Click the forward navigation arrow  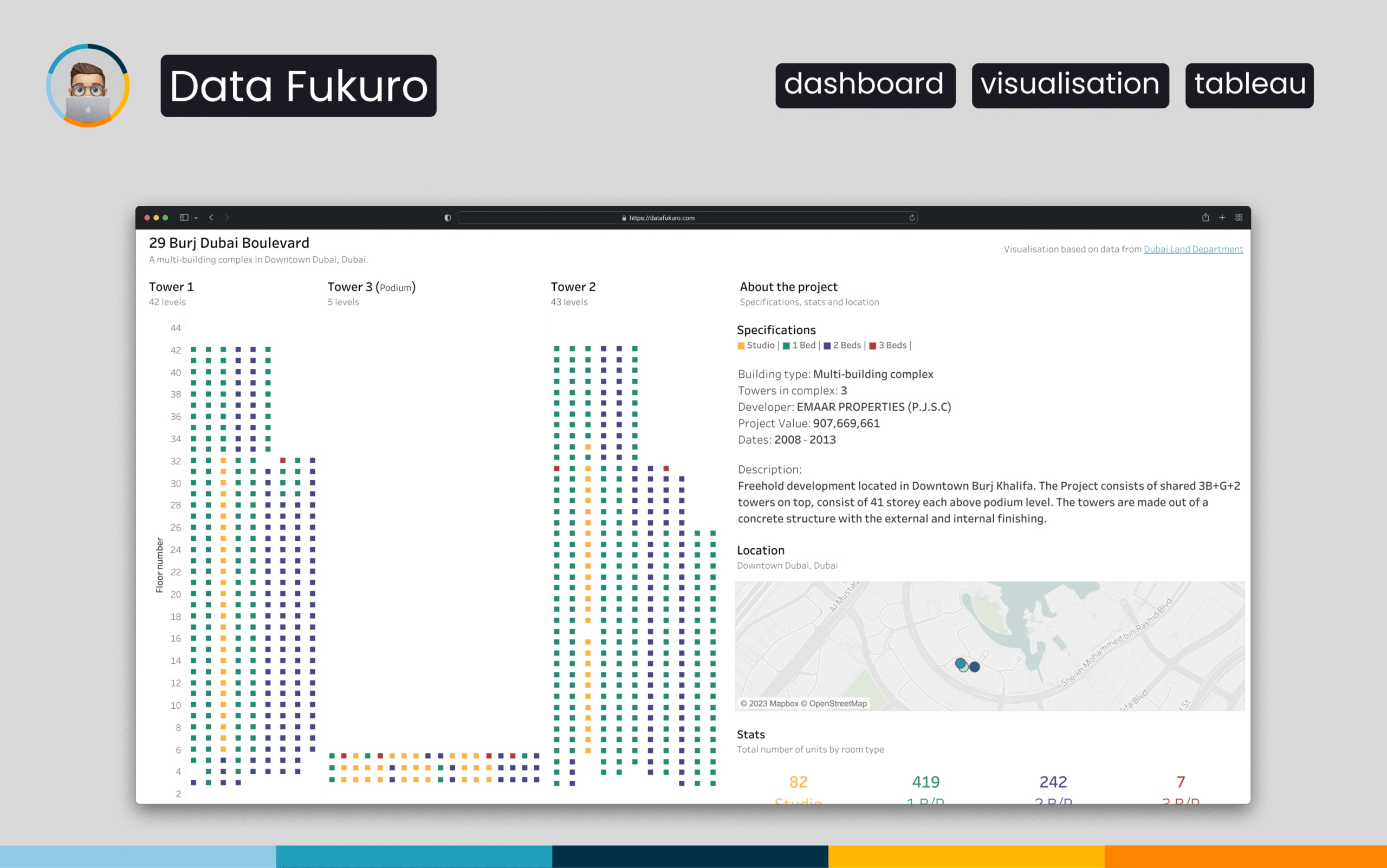click(228, 218)
